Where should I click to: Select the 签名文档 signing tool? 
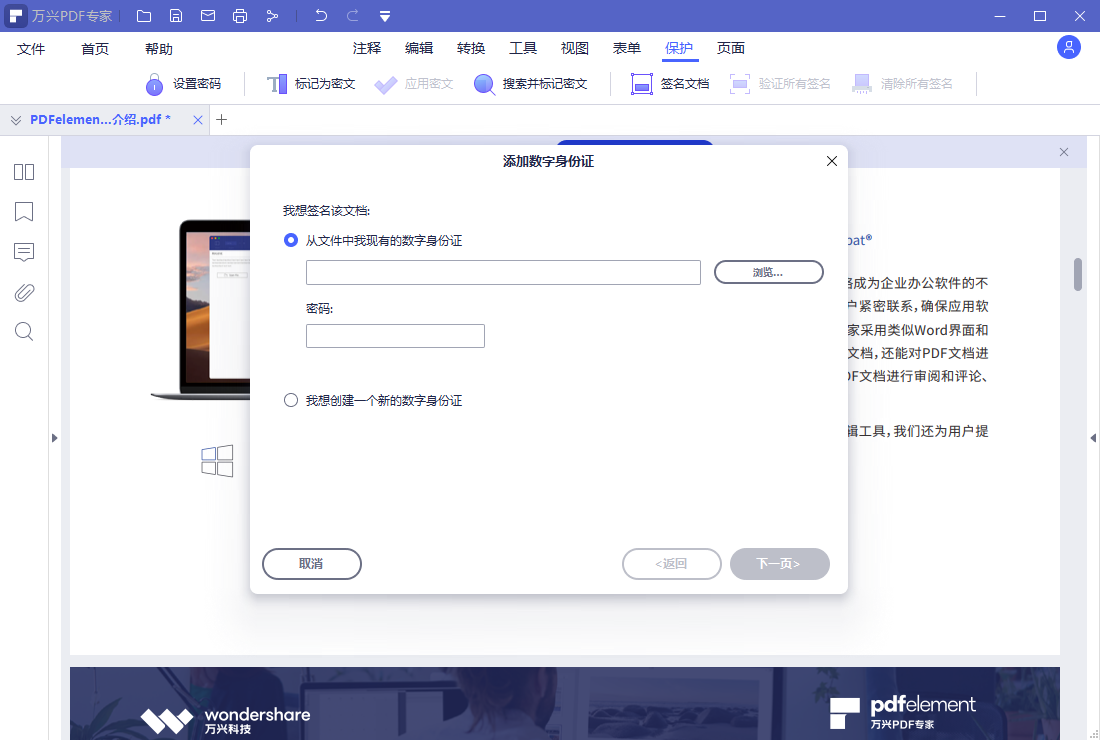(x=671, y=84)
